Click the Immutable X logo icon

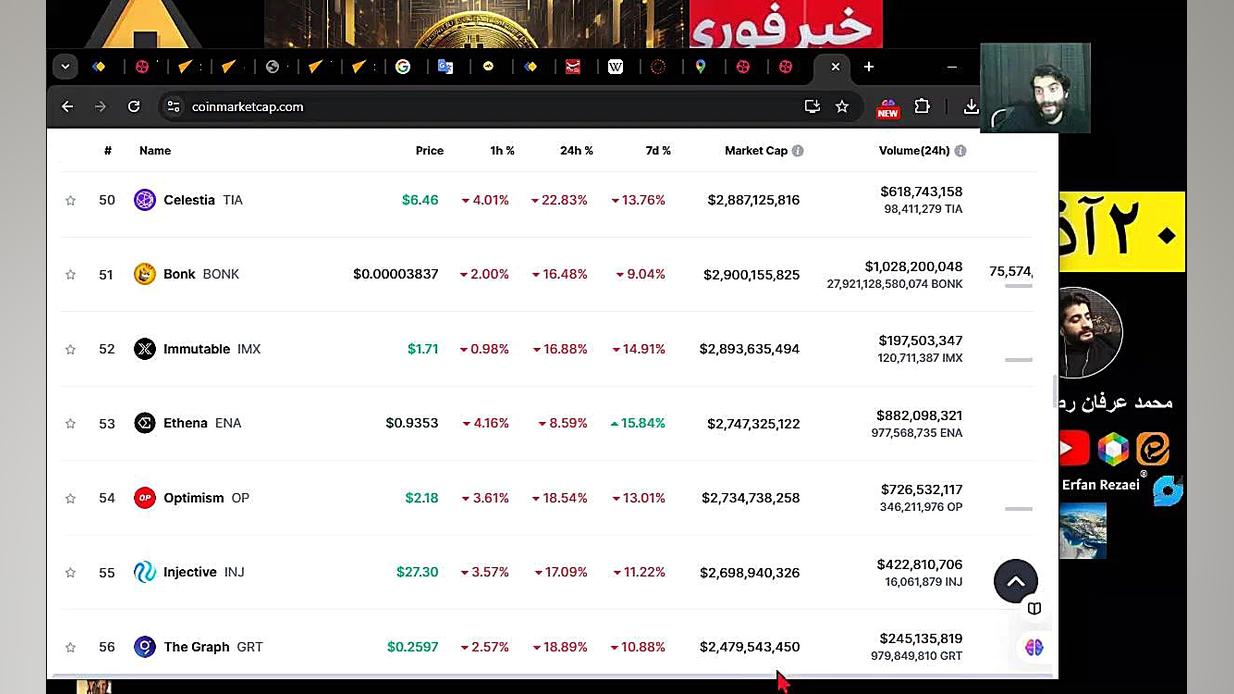click(x=145, y=349)
